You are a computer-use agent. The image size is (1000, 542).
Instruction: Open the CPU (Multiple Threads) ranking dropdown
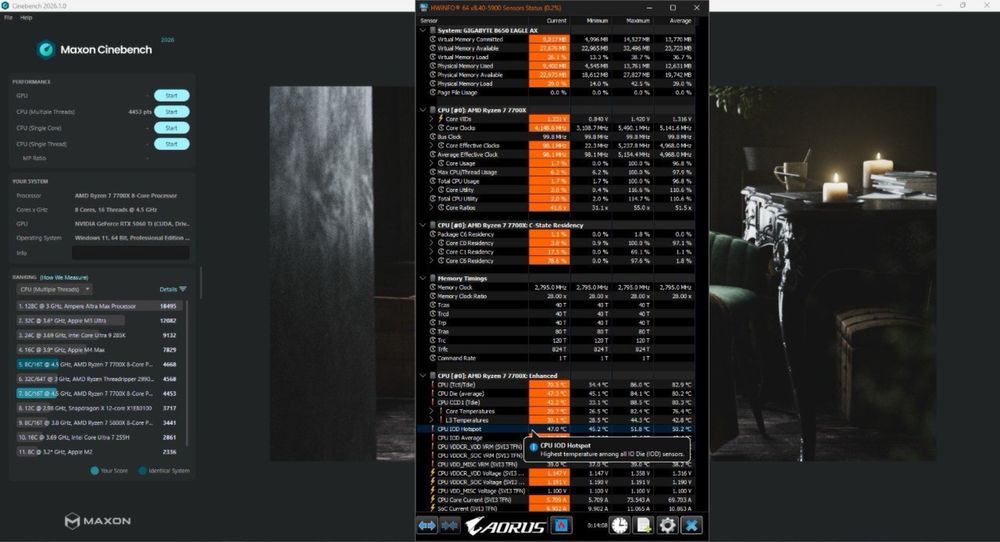pyautogui.click(x=54, y=289)
